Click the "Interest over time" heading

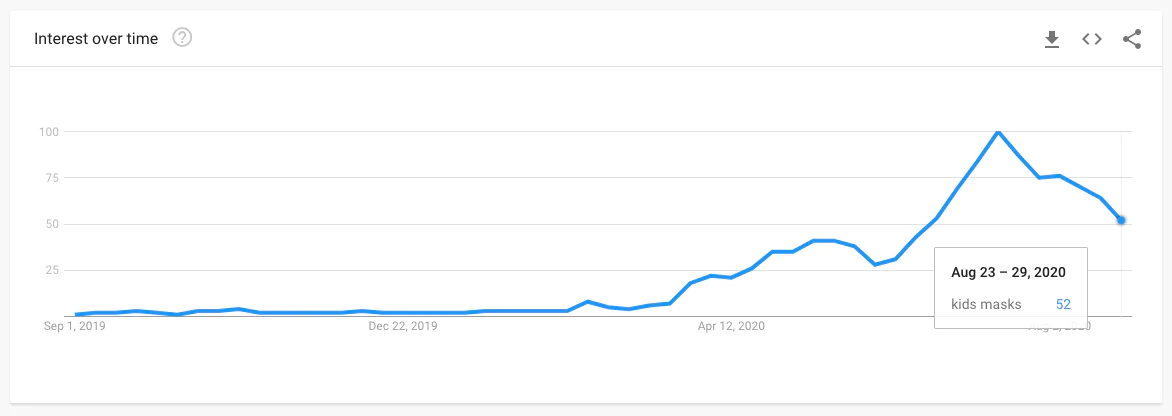96,39
